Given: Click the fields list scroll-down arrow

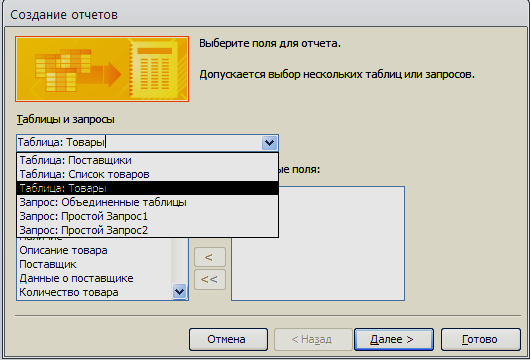Looking at the screenshot, I should tap(179, 291).
